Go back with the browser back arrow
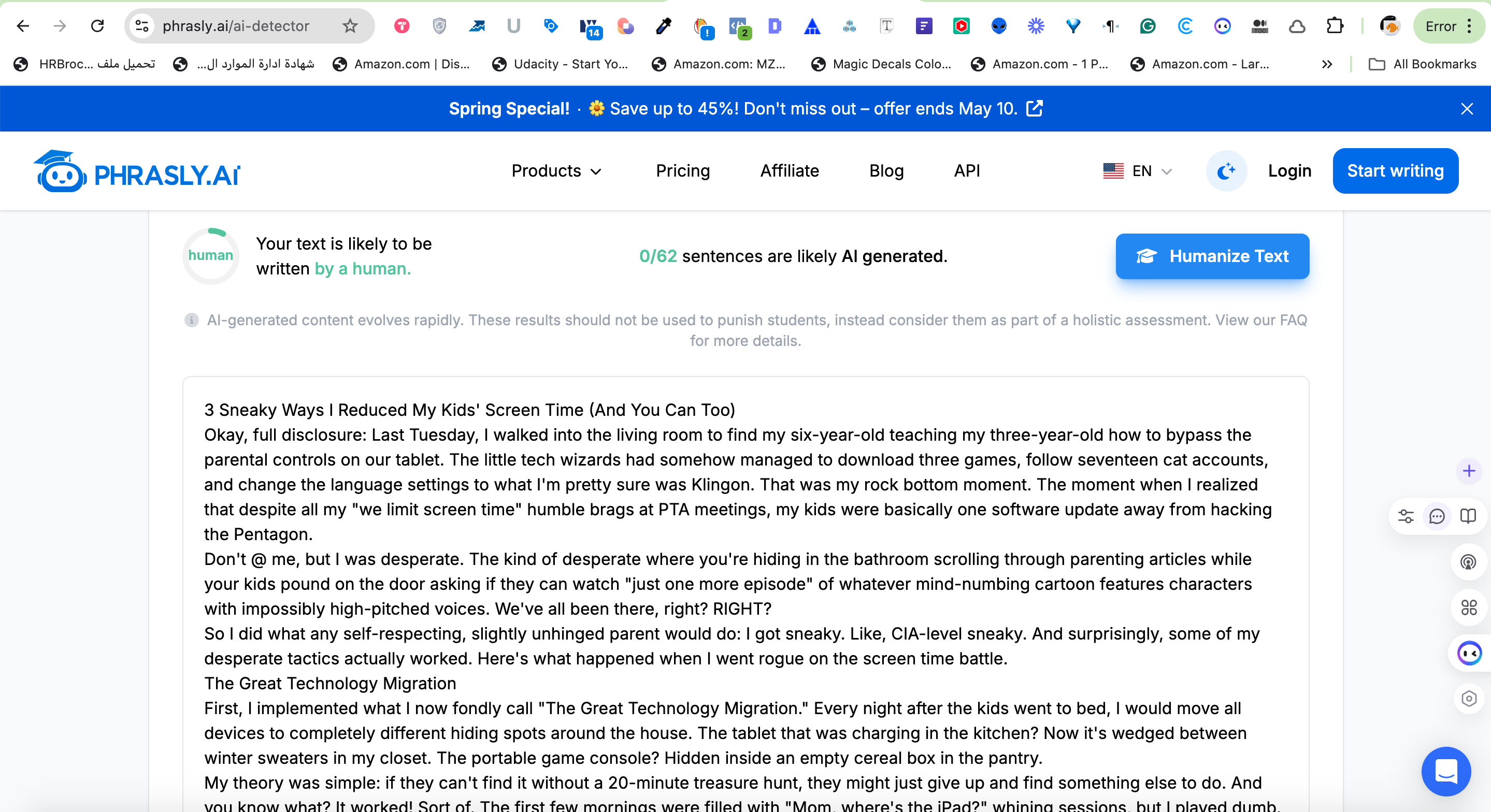 23,26
